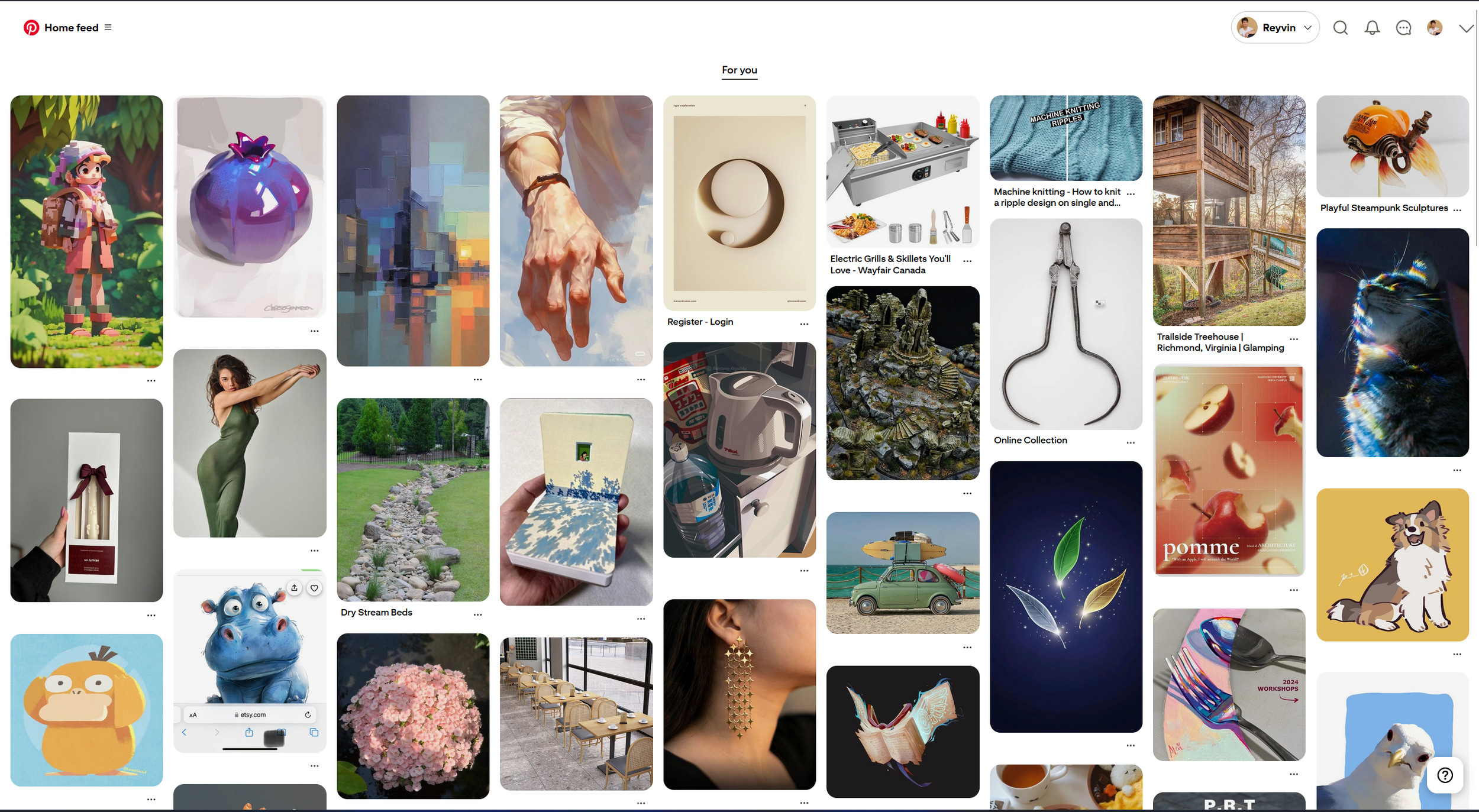Expand the accounts chevron at far right
This screenshot has width=1479, height=812.
click(x=1466, y=28)
